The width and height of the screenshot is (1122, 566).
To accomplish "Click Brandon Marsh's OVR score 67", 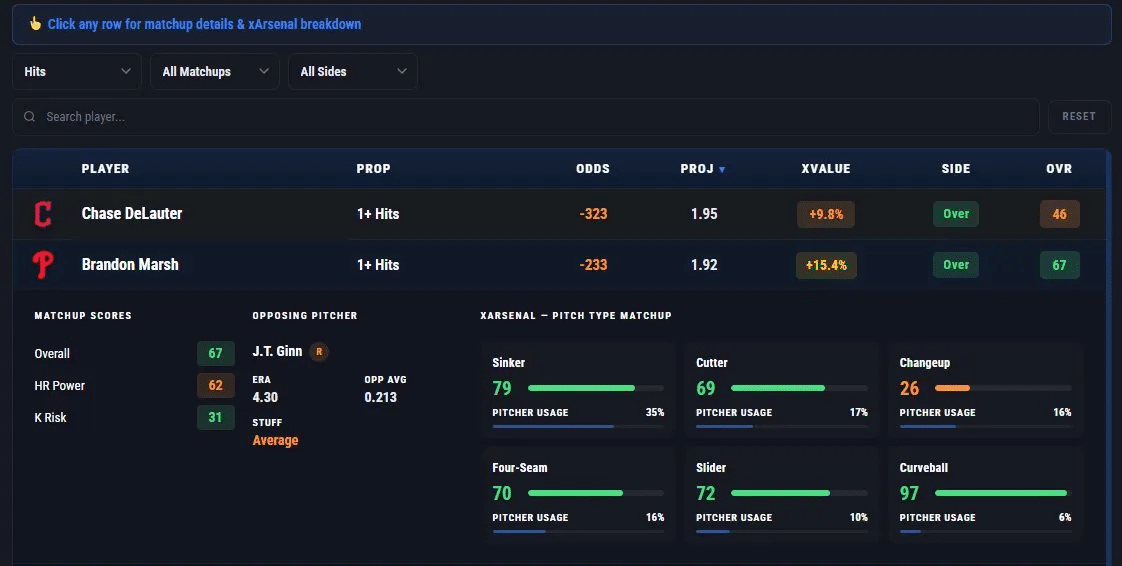I will coord(1060,265).
